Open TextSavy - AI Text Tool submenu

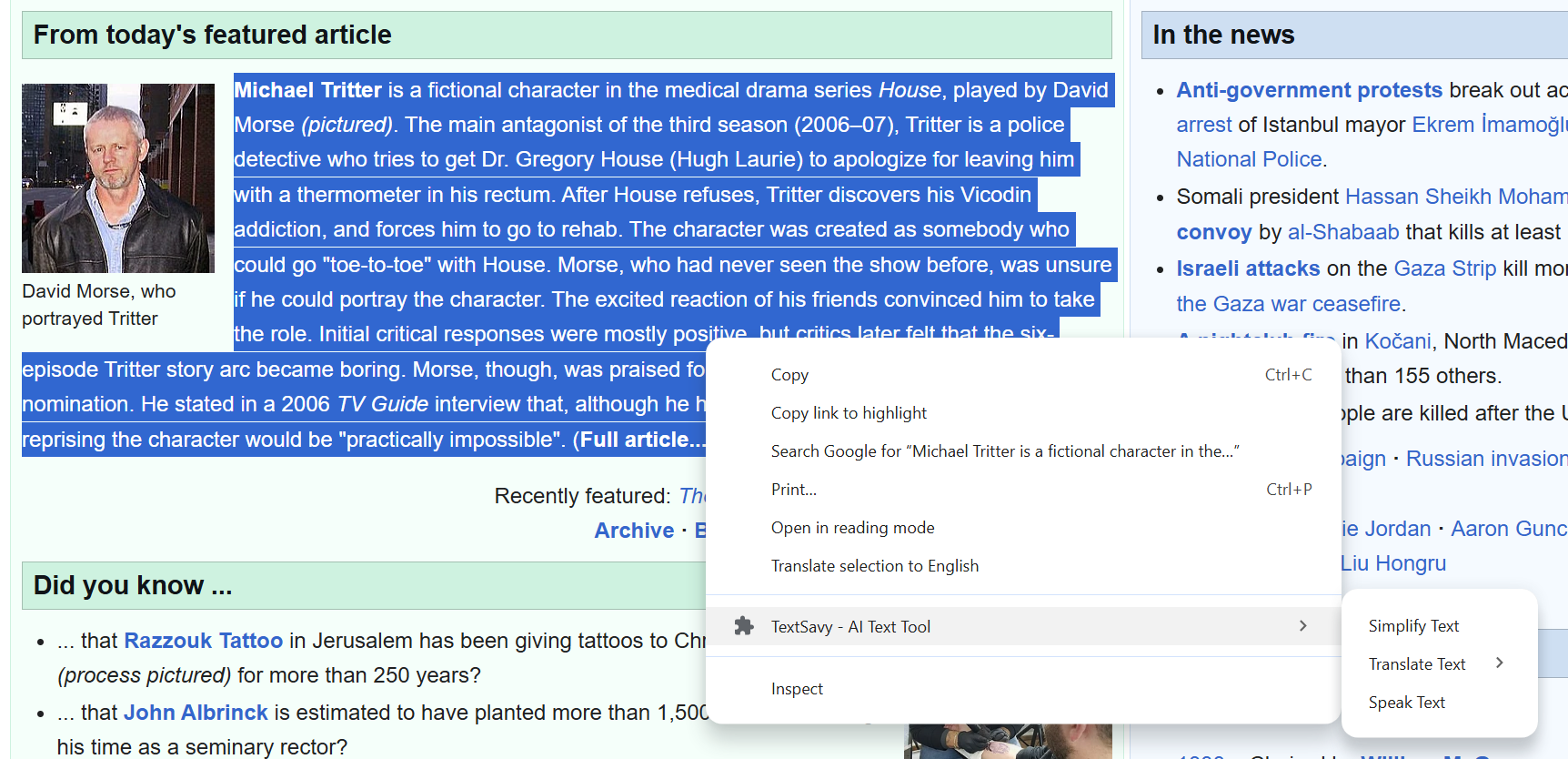pos(1023,626)
